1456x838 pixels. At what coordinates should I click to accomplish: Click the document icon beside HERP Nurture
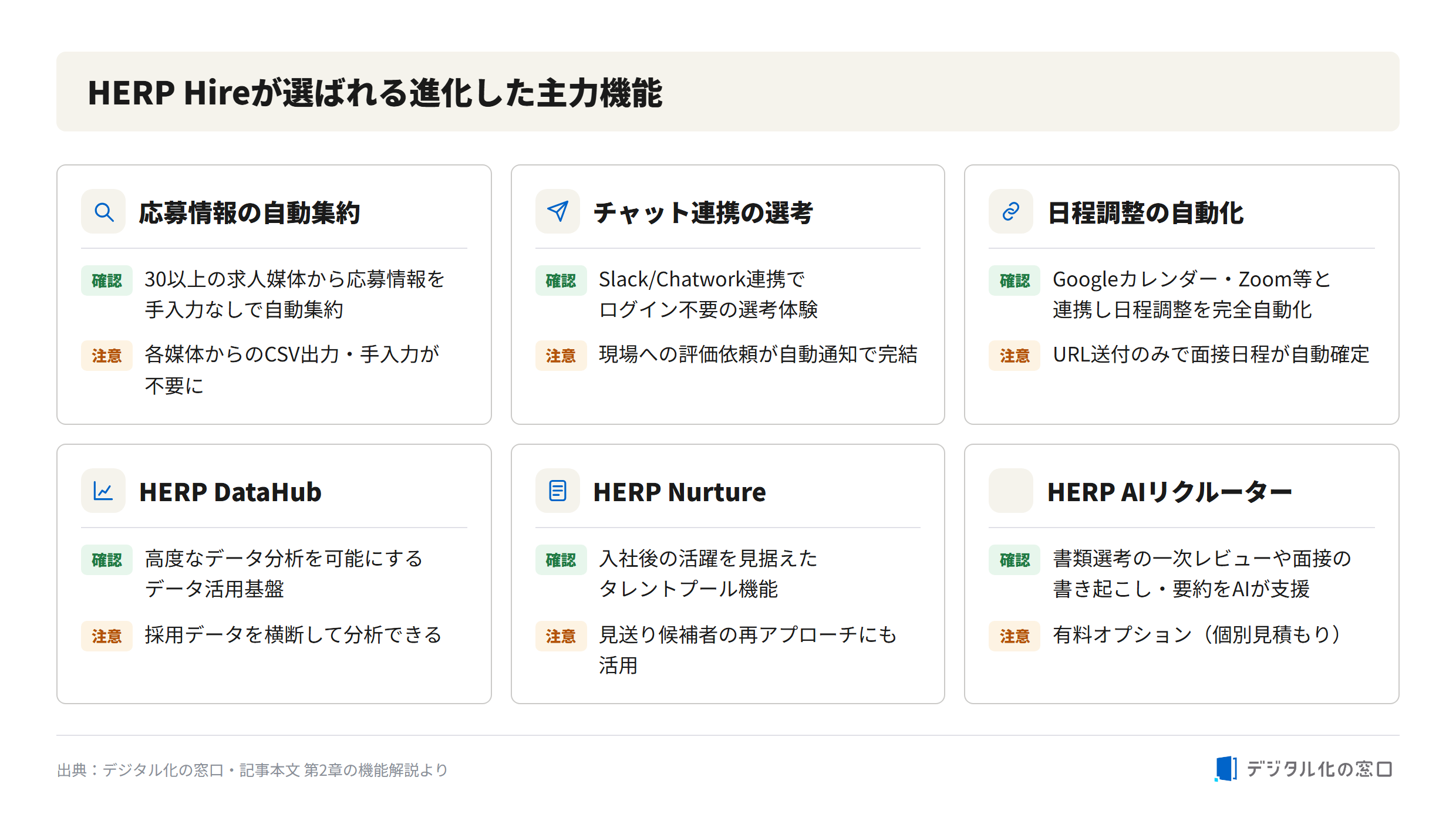(558, 491)
